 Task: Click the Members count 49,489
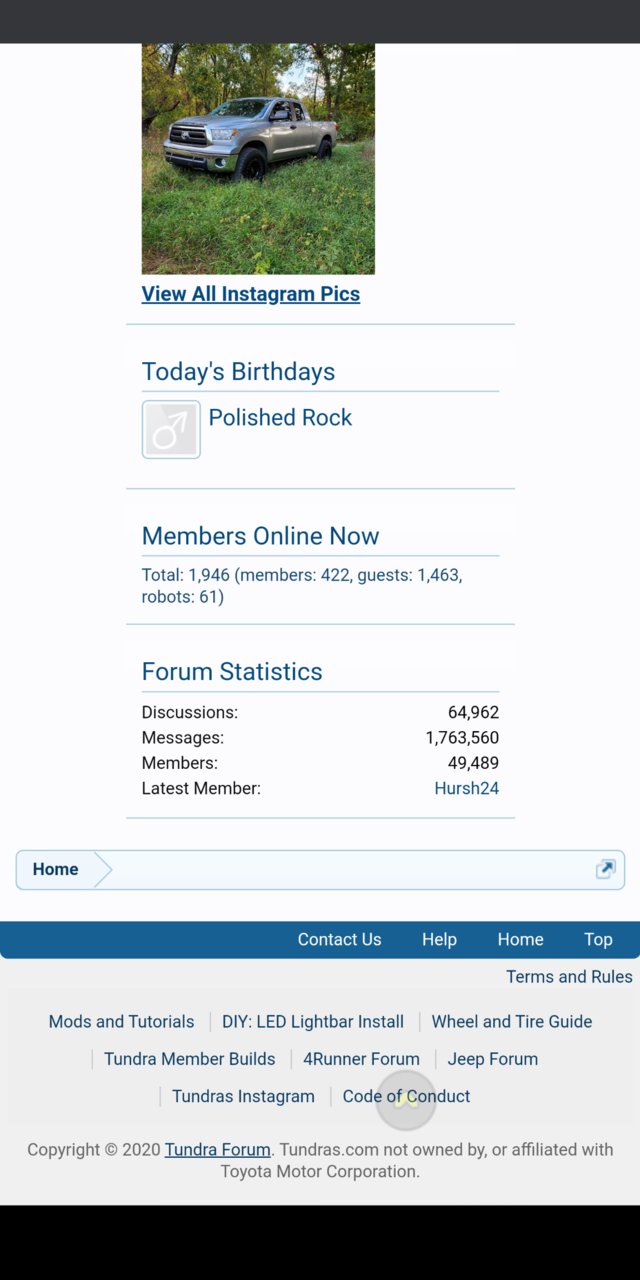point(473,763)
